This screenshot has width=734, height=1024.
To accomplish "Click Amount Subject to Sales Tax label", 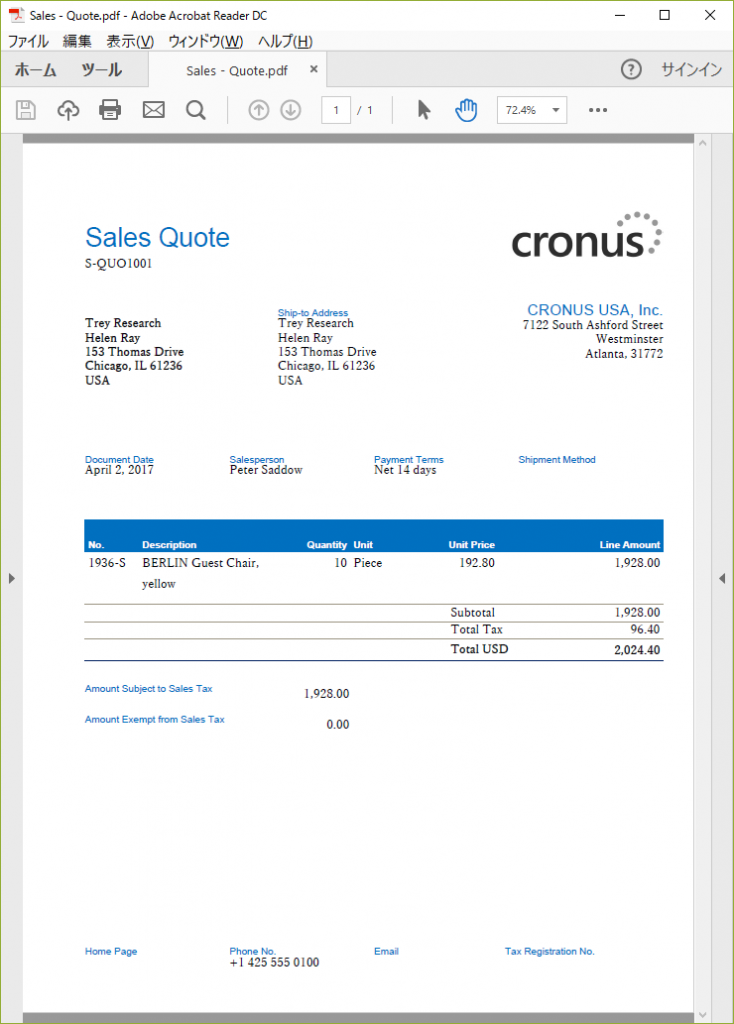I will click(148, 688).
